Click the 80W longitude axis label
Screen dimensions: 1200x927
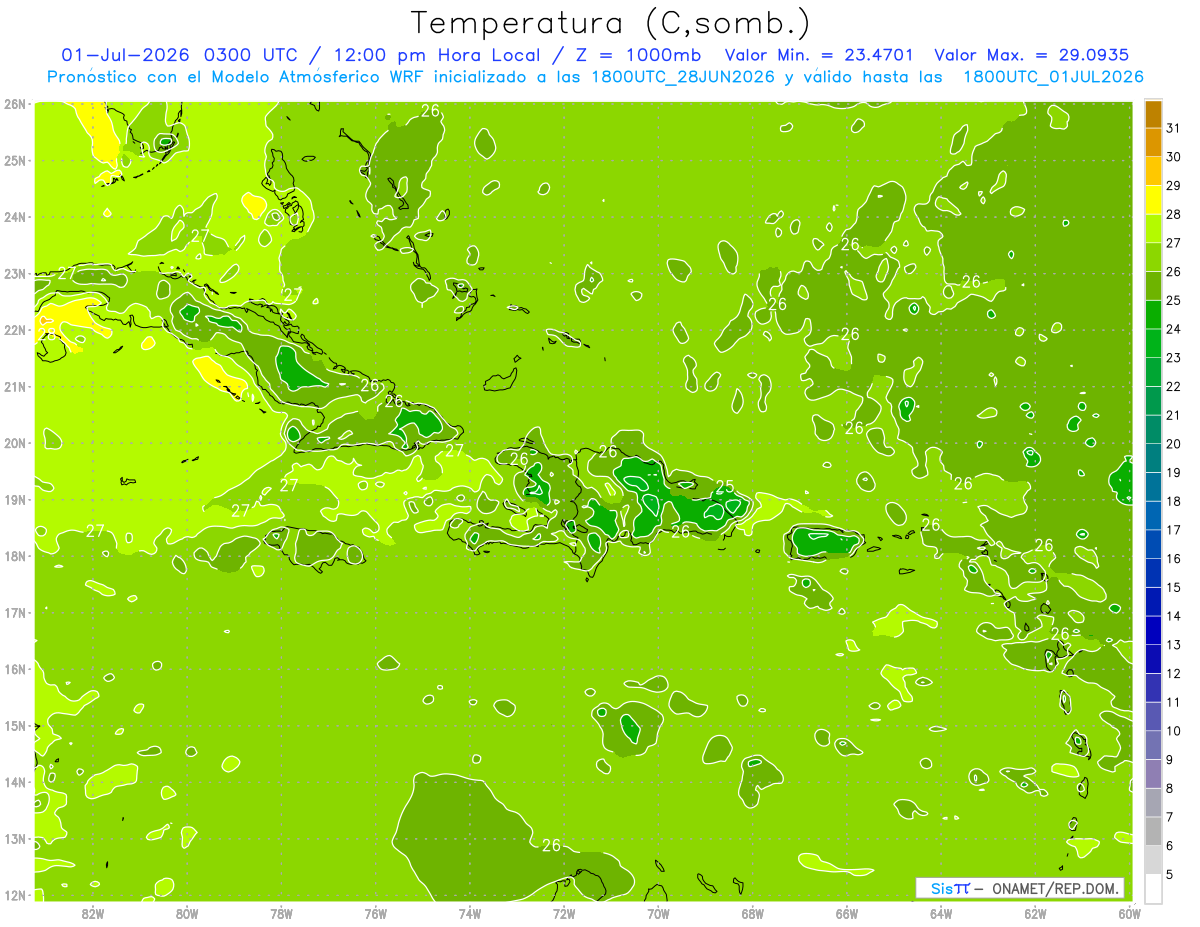187,914
